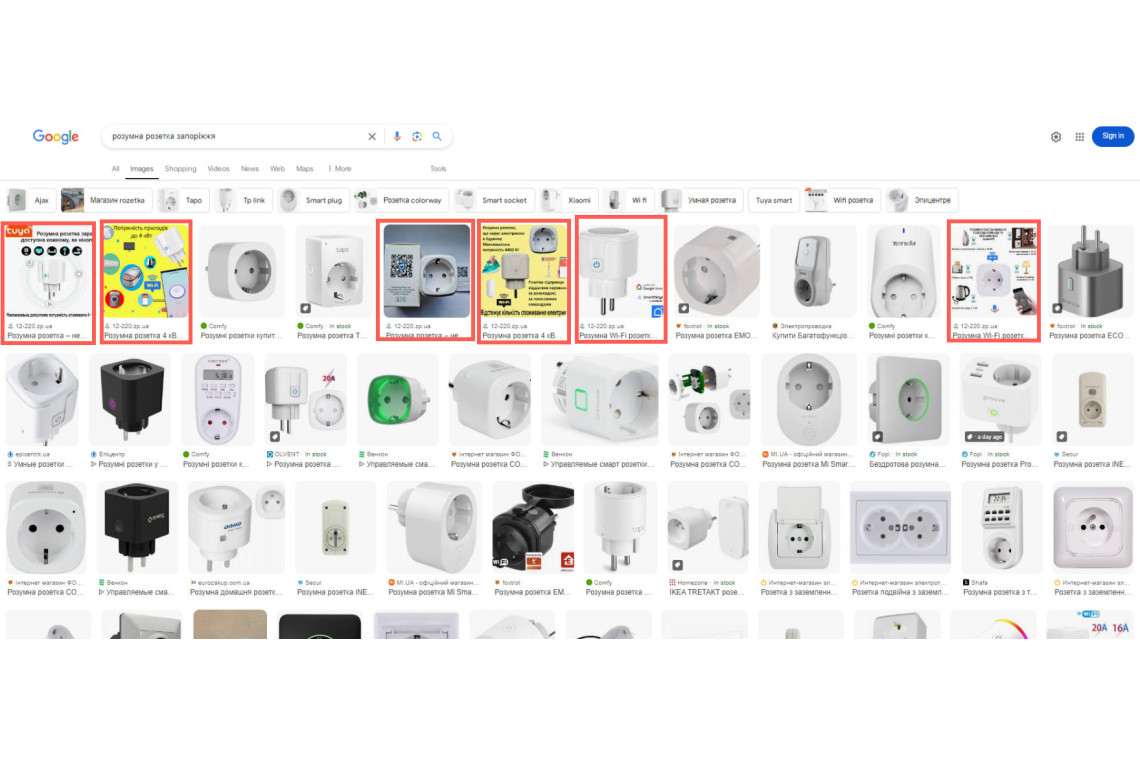Filter by the Smart socket chip
Screen dimensions: 1140x760
(x=494, y=200)
